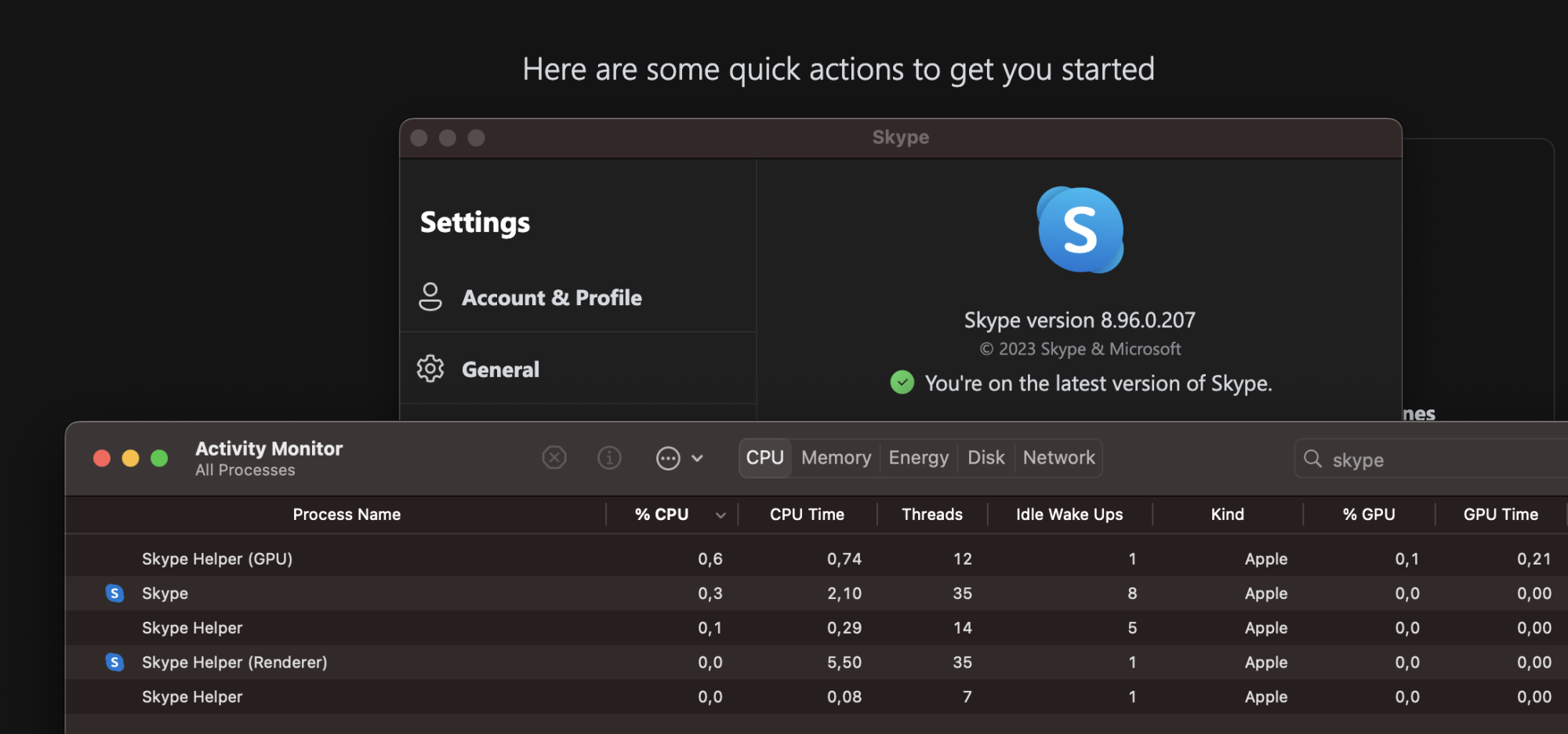Switch to the Disk tab
The height and width of the screenshot is (734, 1568).
pos(985,458)
